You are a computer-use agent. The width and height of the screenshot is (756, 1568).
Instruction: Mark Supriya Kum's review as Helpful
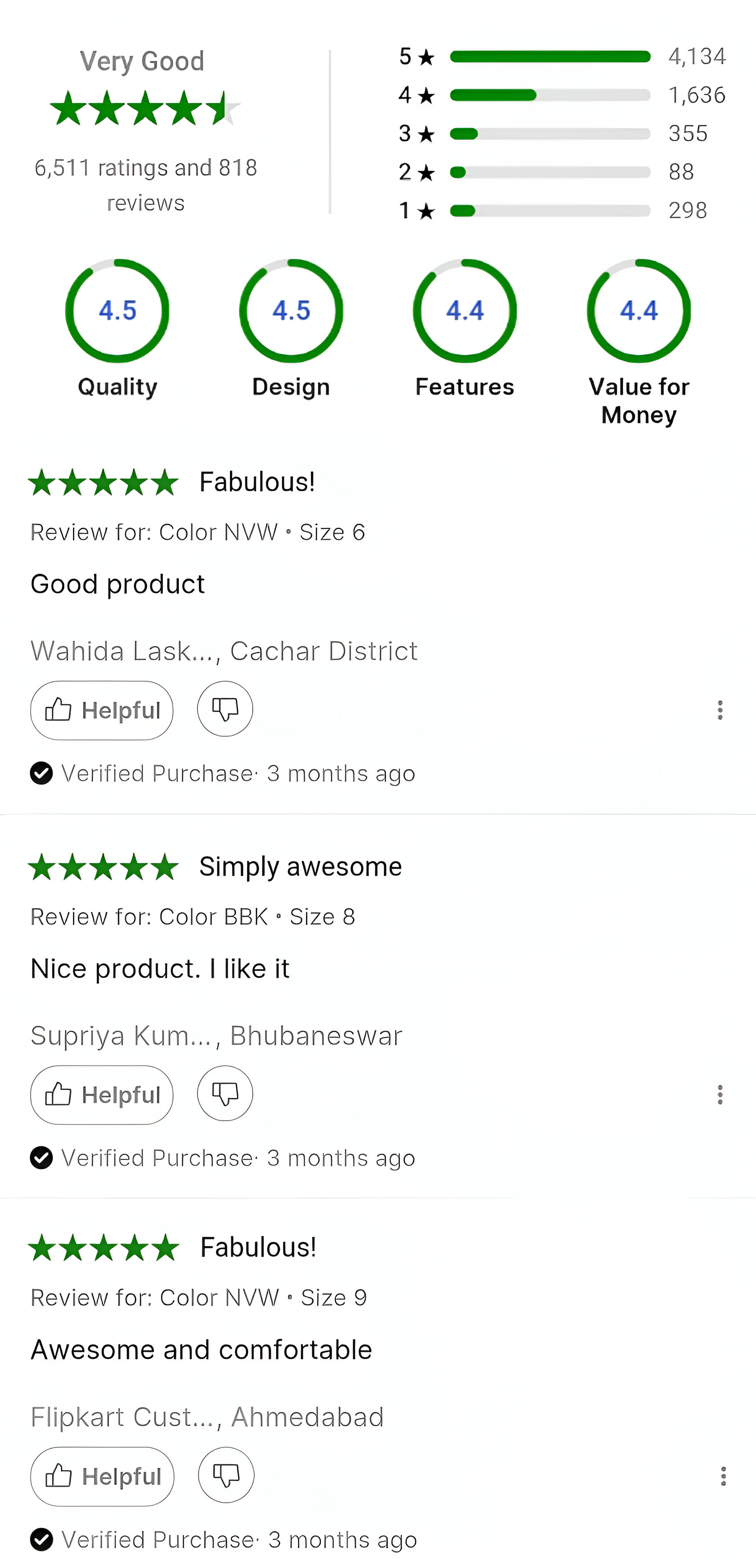pos(102,1094)
